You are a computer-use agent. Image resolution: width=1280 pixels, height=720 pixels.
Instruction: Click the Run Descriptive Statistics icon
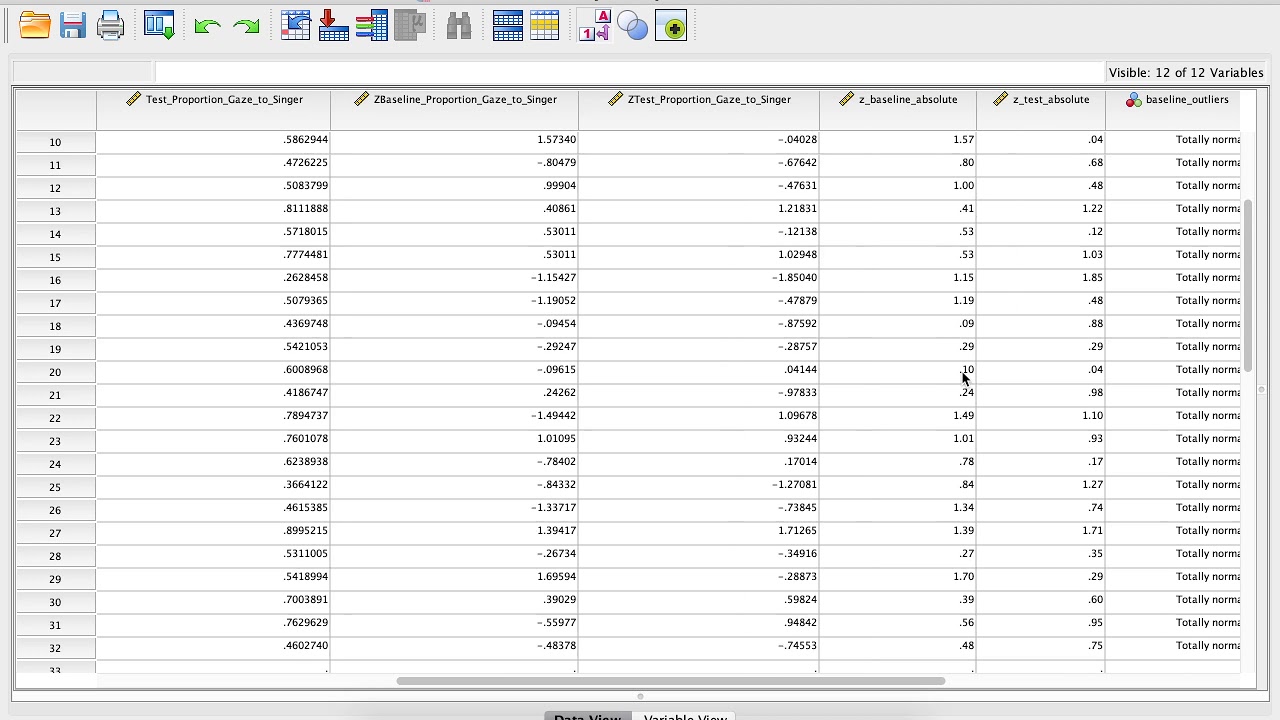point(410,26)
